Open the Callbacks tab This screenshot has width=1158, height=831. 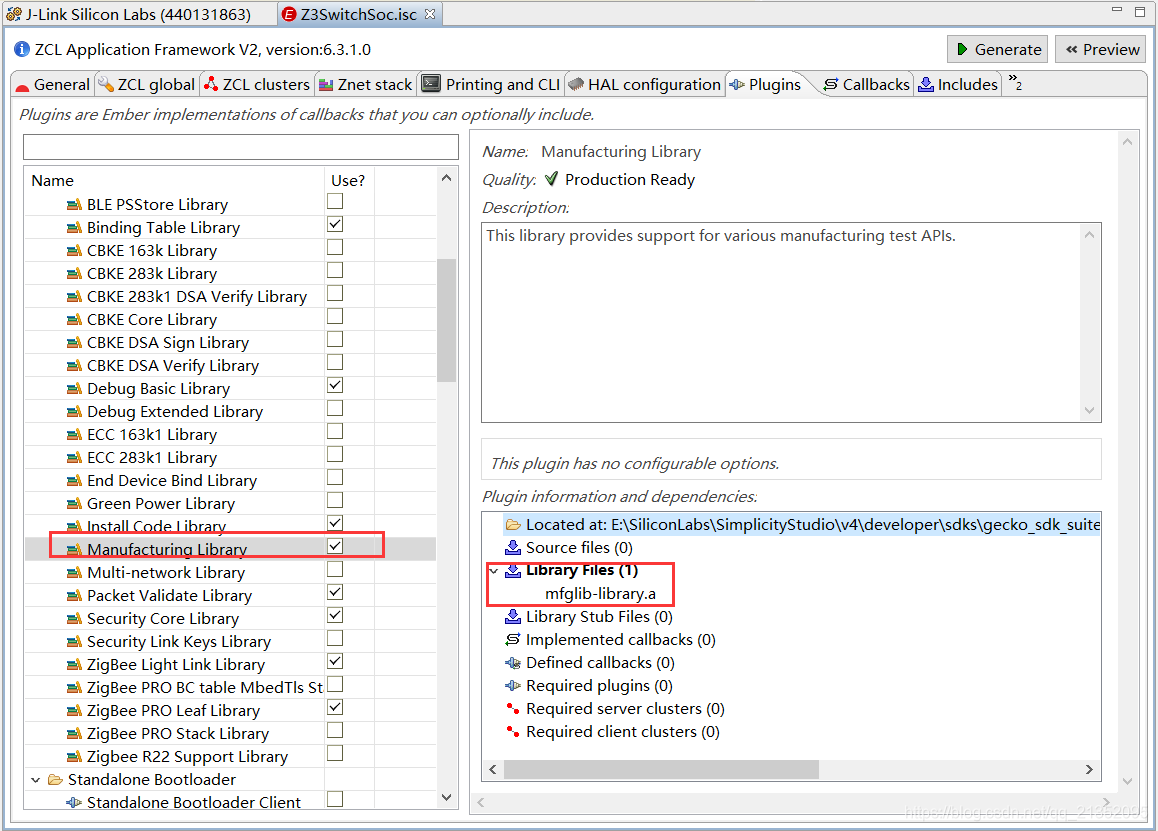[x=867, y=85]
